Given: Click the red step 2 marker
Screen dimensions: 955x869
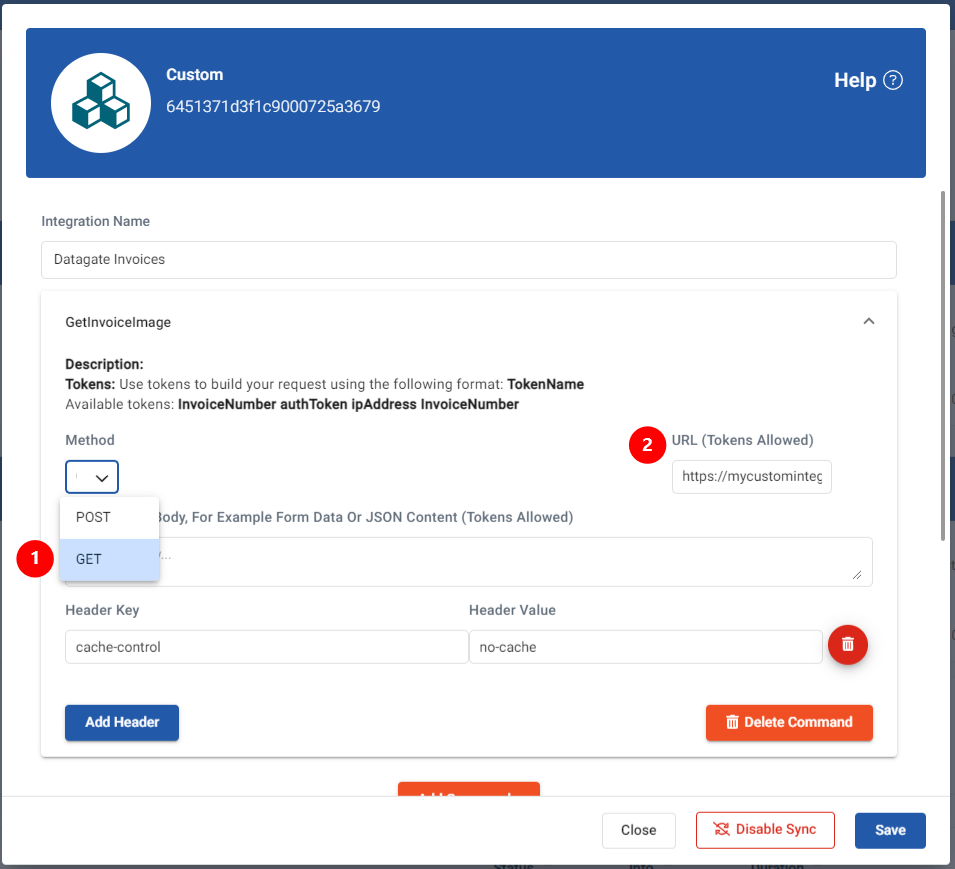Looking at the screenshot, I should [647, 445].
